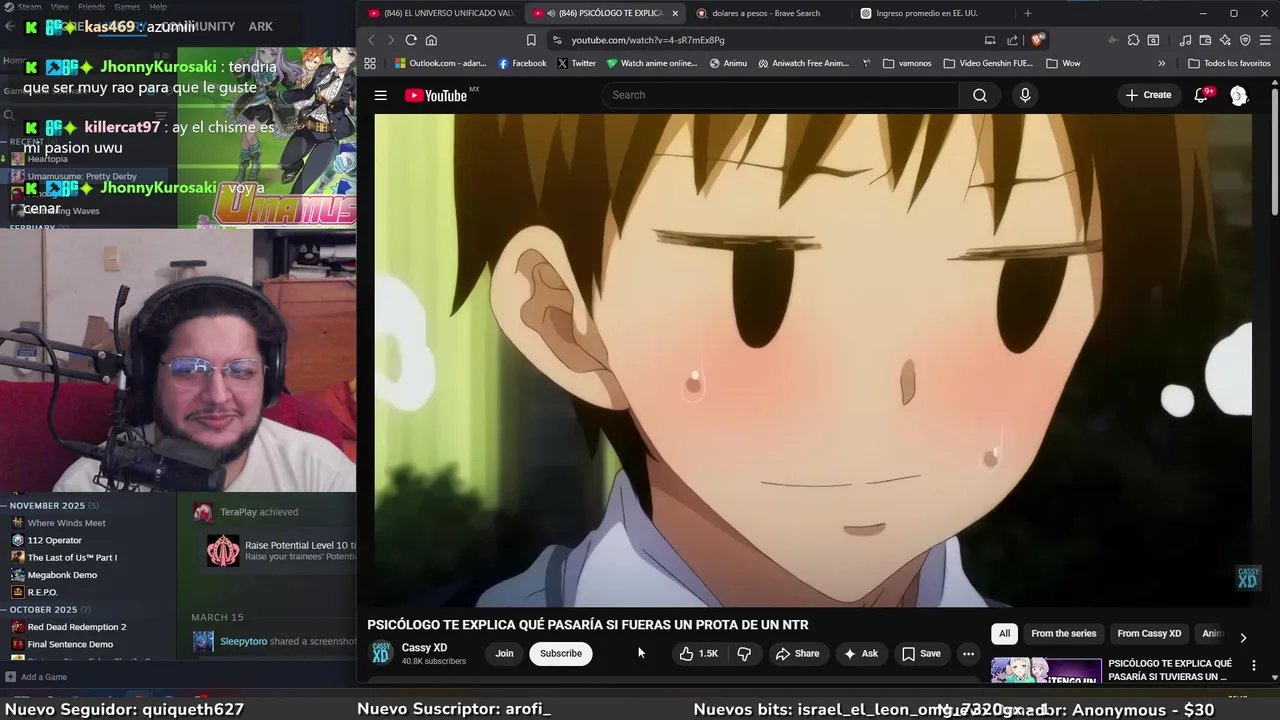Subscribe to Cassy XD channel
This screenshot has width=1280, height=720.
pos(561,654)
